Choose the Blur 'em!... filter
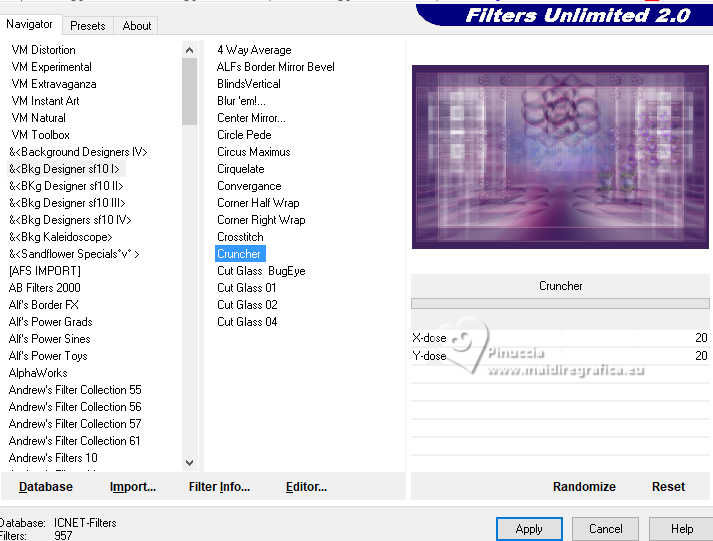This screenshot has width=713, height=541. [x=241, y=101]
